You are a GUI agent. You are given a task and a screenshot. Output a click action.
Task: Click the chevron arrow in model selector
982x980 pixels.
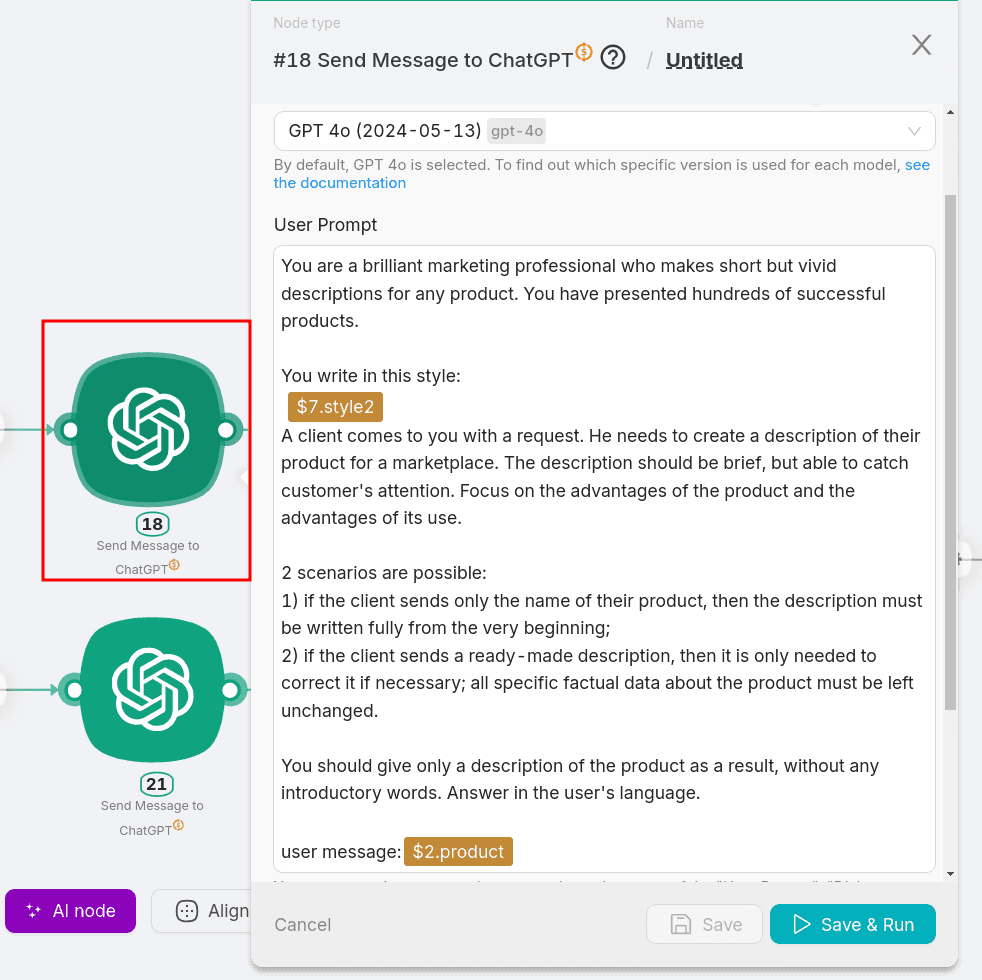pos(914,131)
